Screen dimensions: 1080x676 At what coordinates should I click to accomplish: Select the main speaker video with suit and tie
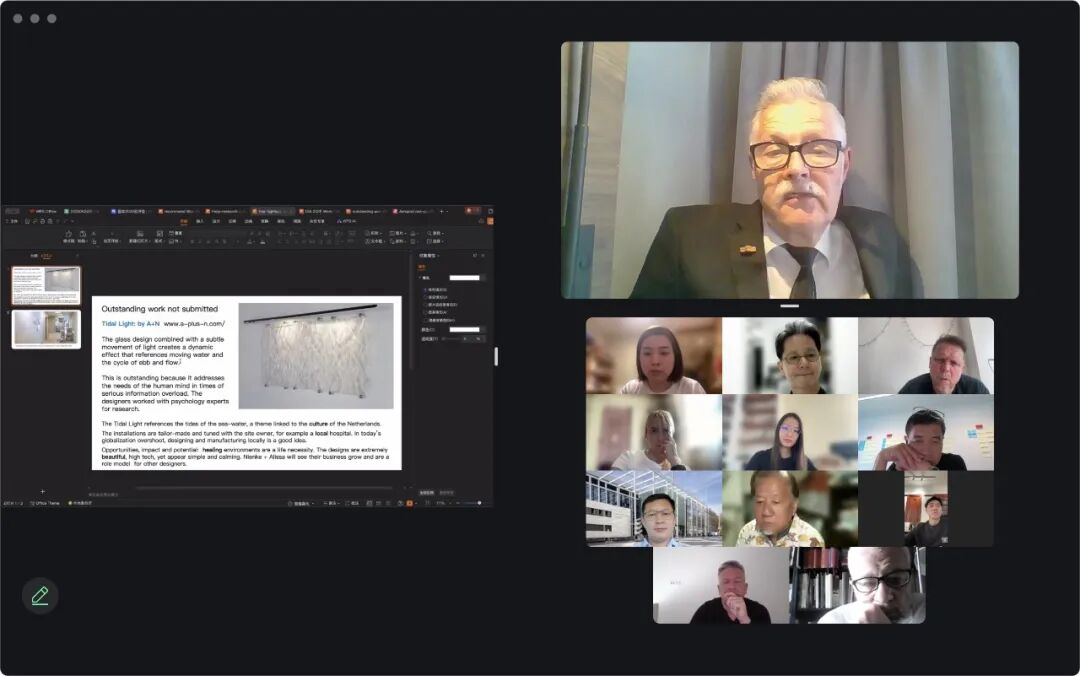coord(789,170)
